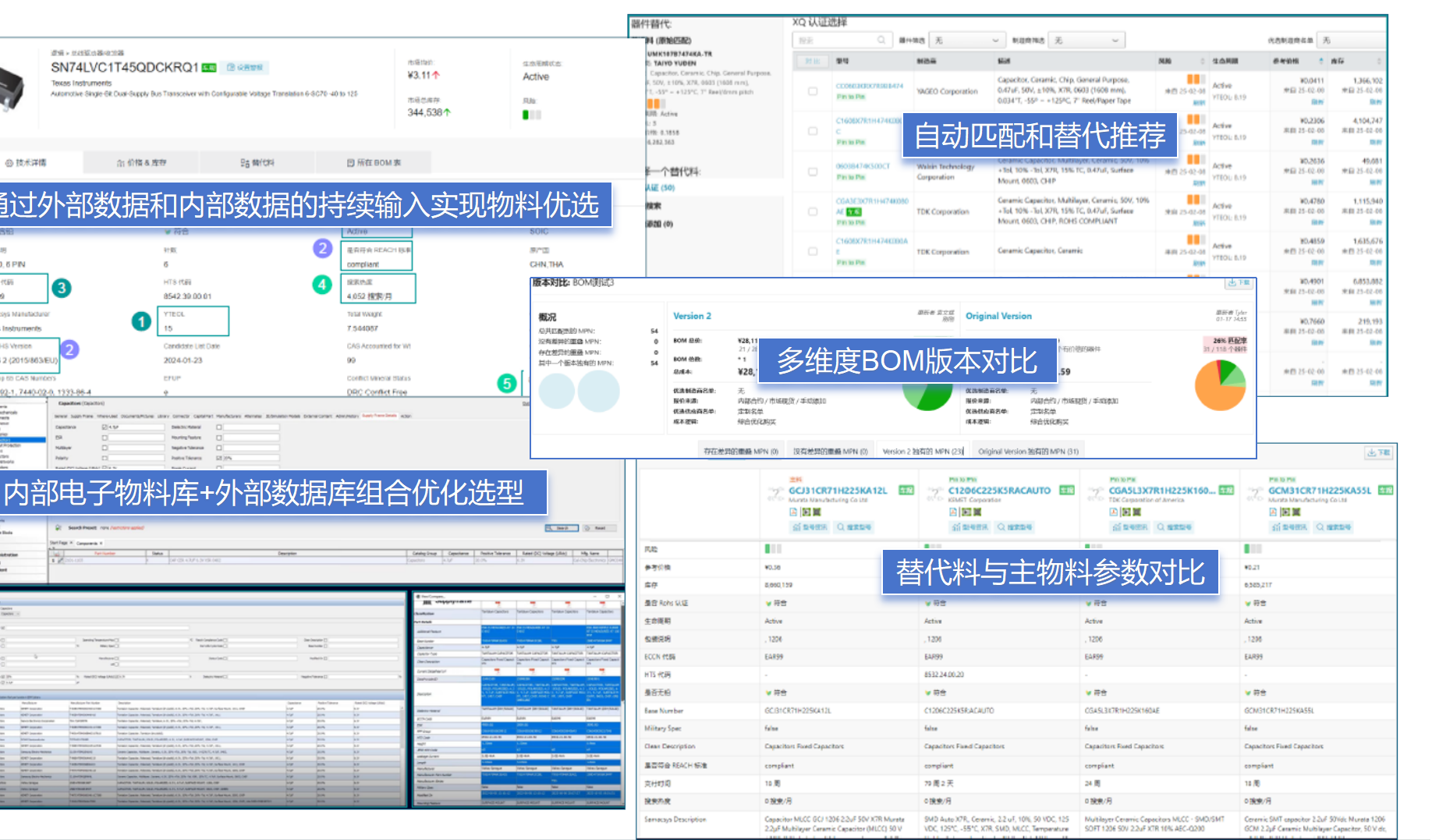The image size is (1432, 840).
Task: Check the YAGEO Corporation row checkbox
Action: (x=813, y=91)
